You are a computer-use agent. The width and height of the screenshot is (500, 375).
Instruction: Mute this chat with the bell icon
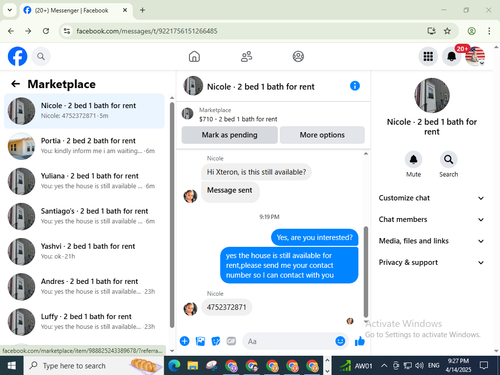[413, 159]
